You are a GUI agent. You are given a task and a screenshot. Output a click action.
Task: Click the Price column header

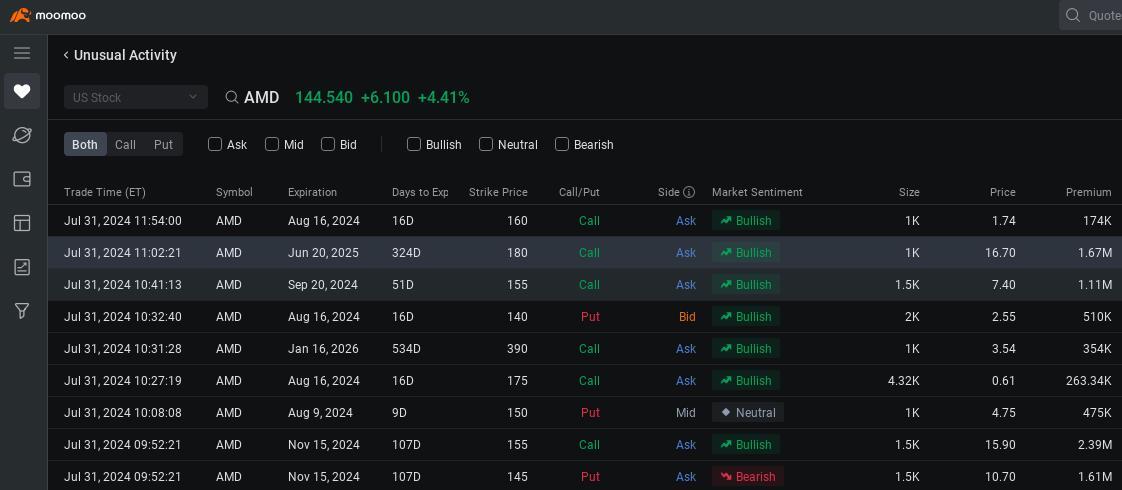(1003, 192)
